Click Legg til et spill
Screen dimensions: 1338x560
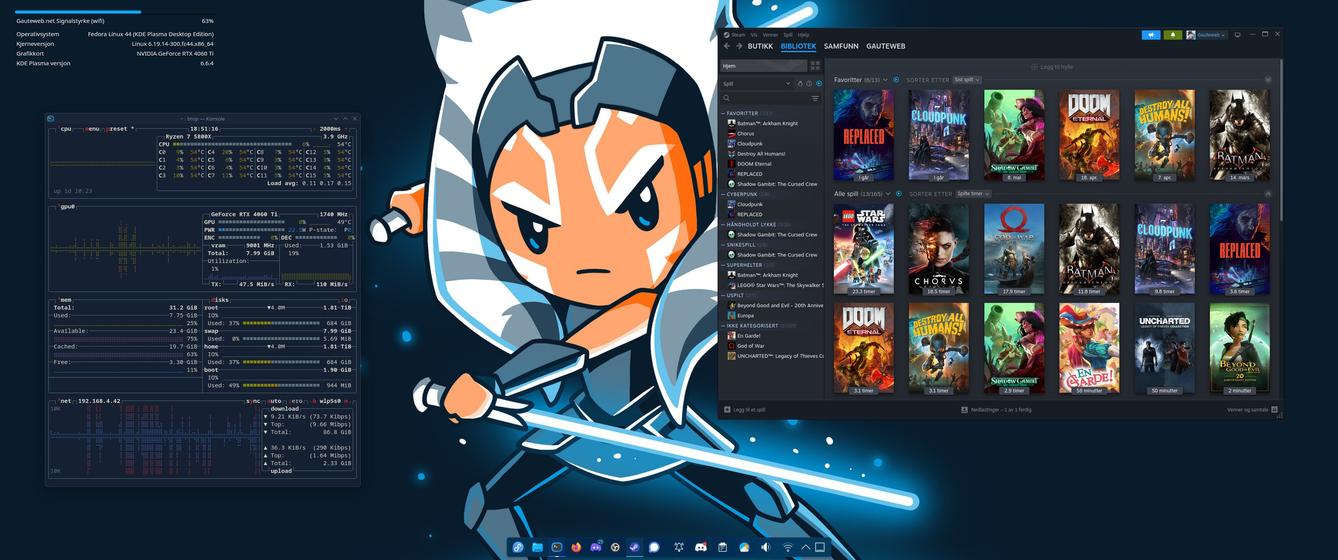[x=744, y=410]
